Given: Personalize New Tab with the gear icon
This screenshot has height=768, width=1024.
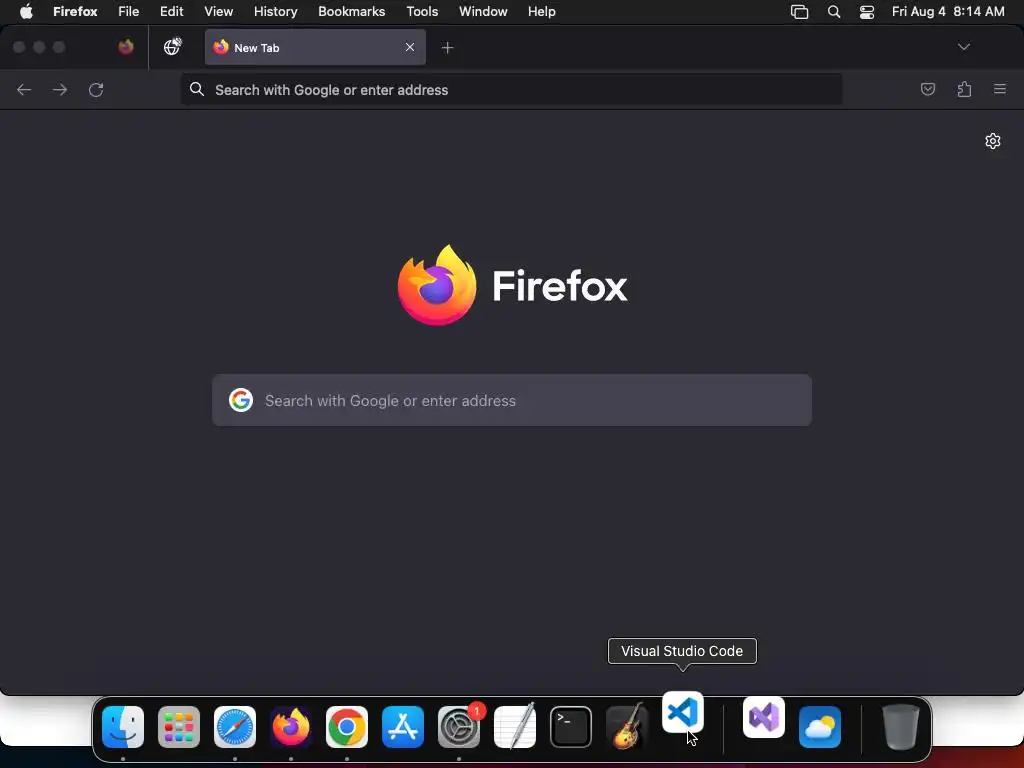Looking at the screenshot, I should [993, 141].
